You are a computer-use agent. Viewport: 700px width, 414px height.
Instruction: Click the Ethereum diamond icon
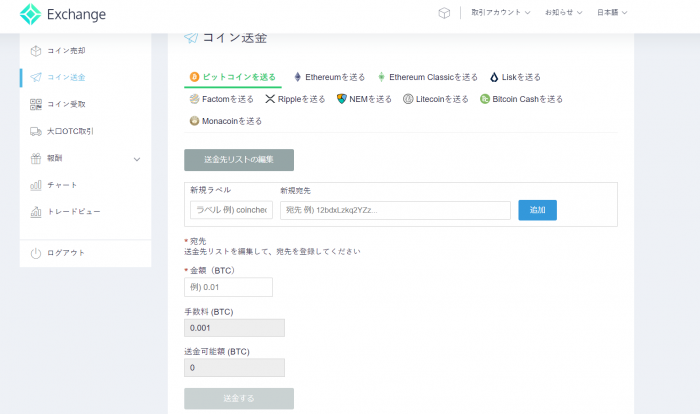pyautogui.click(x=298, y=77)
